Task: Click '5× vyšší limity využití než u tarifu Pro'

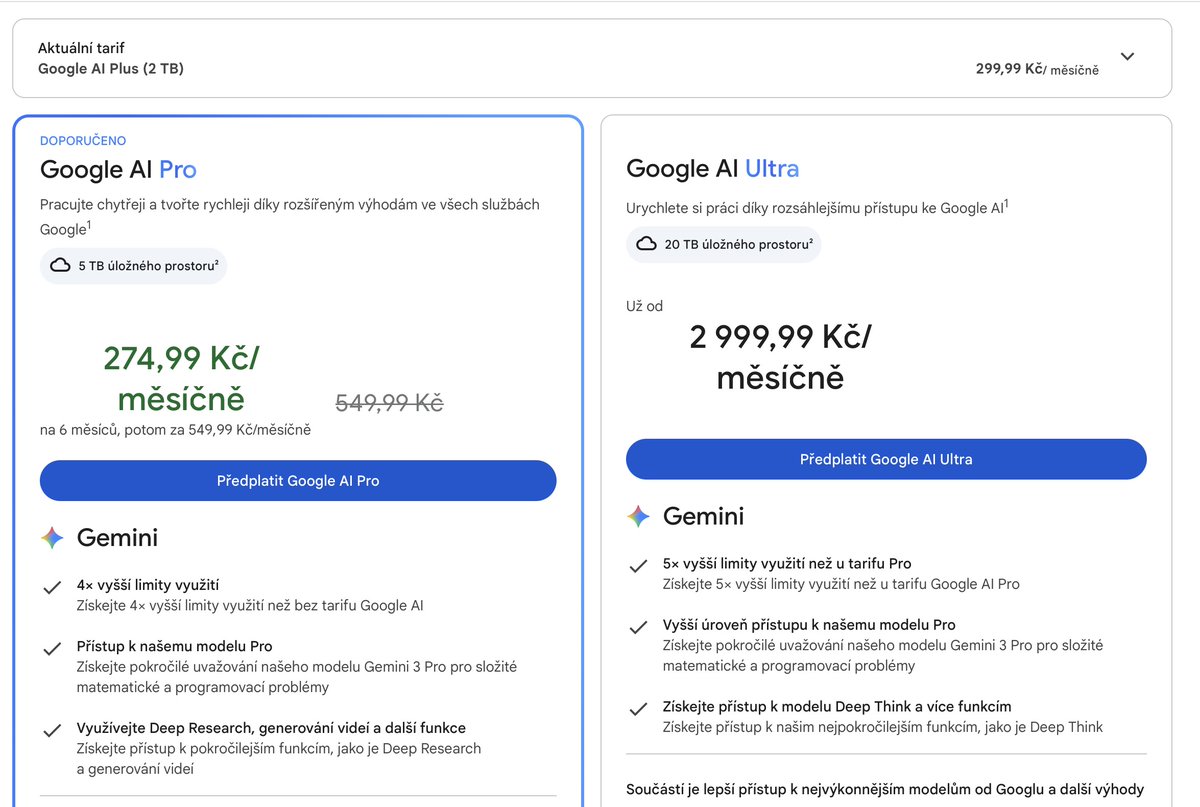Action: pyautogui.click(x=787, y=563)
